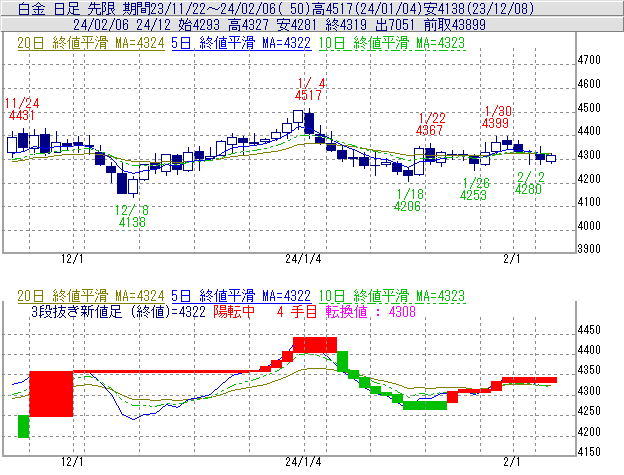Click the wide green block near 4250 in lower chart
Viewport: 624px width, 475px height.
pyautogui.click(x=425, y=405)
